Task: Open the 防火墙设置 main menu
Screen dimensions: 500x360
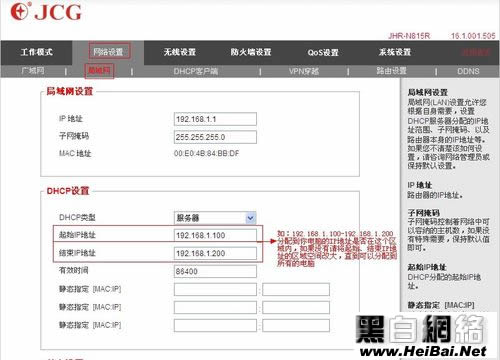Action: [x=251, y=52]
